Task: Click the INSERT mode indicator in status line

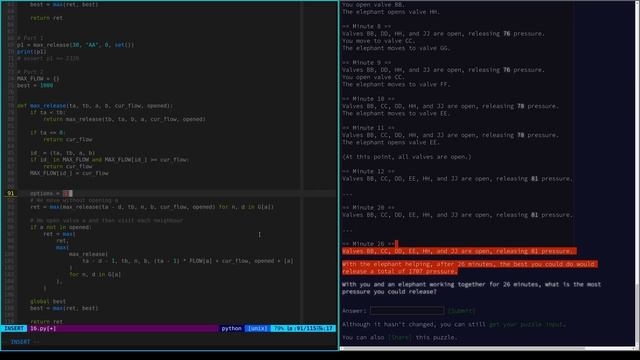Action: (14, 328)
